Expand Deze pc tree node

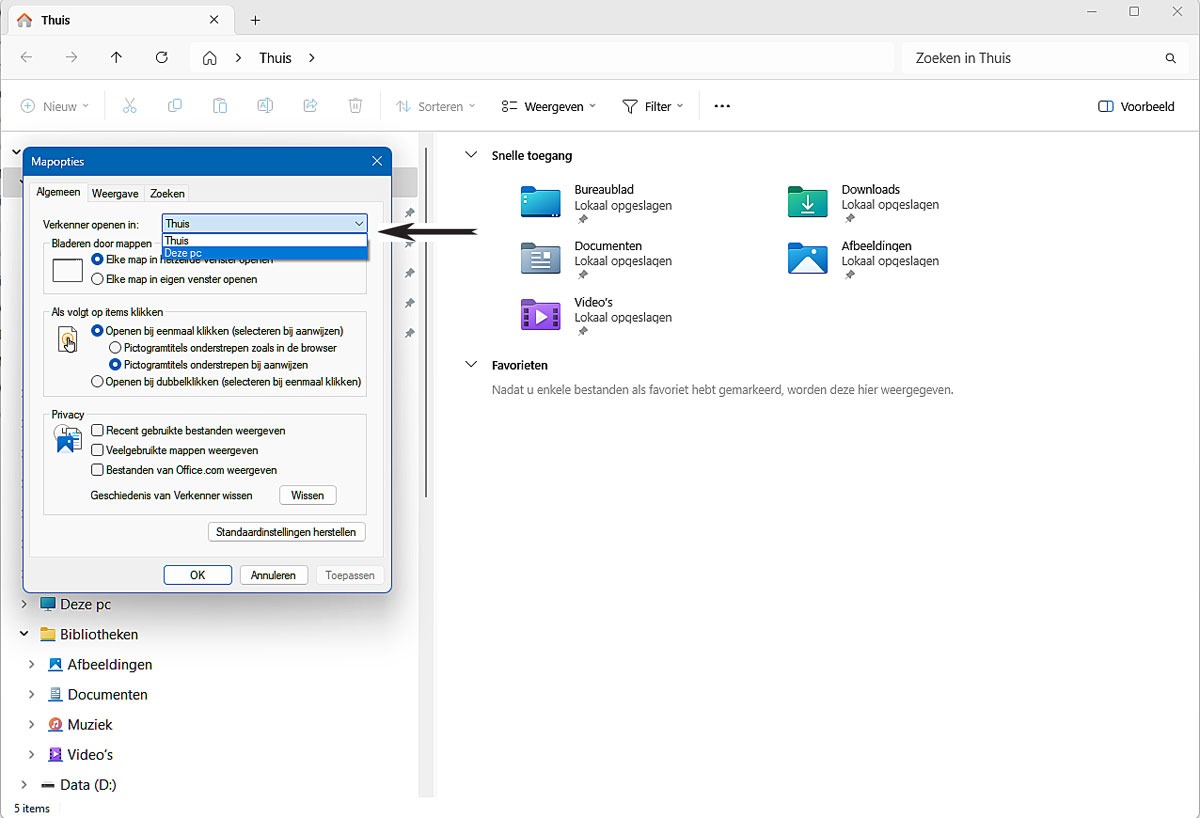click(24, 604)
